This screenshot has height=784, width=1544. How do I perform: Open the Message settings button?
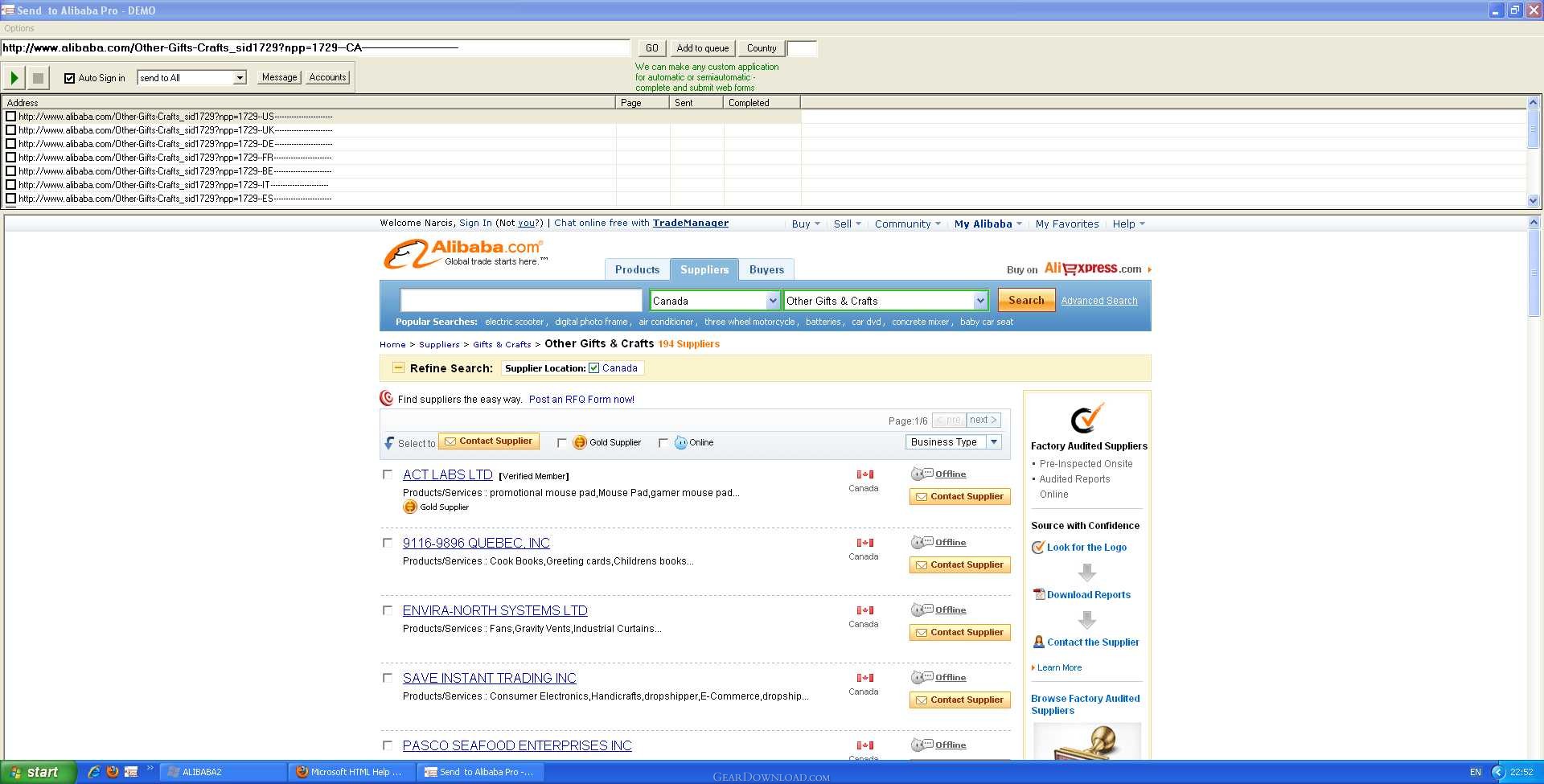pos(279,77)
